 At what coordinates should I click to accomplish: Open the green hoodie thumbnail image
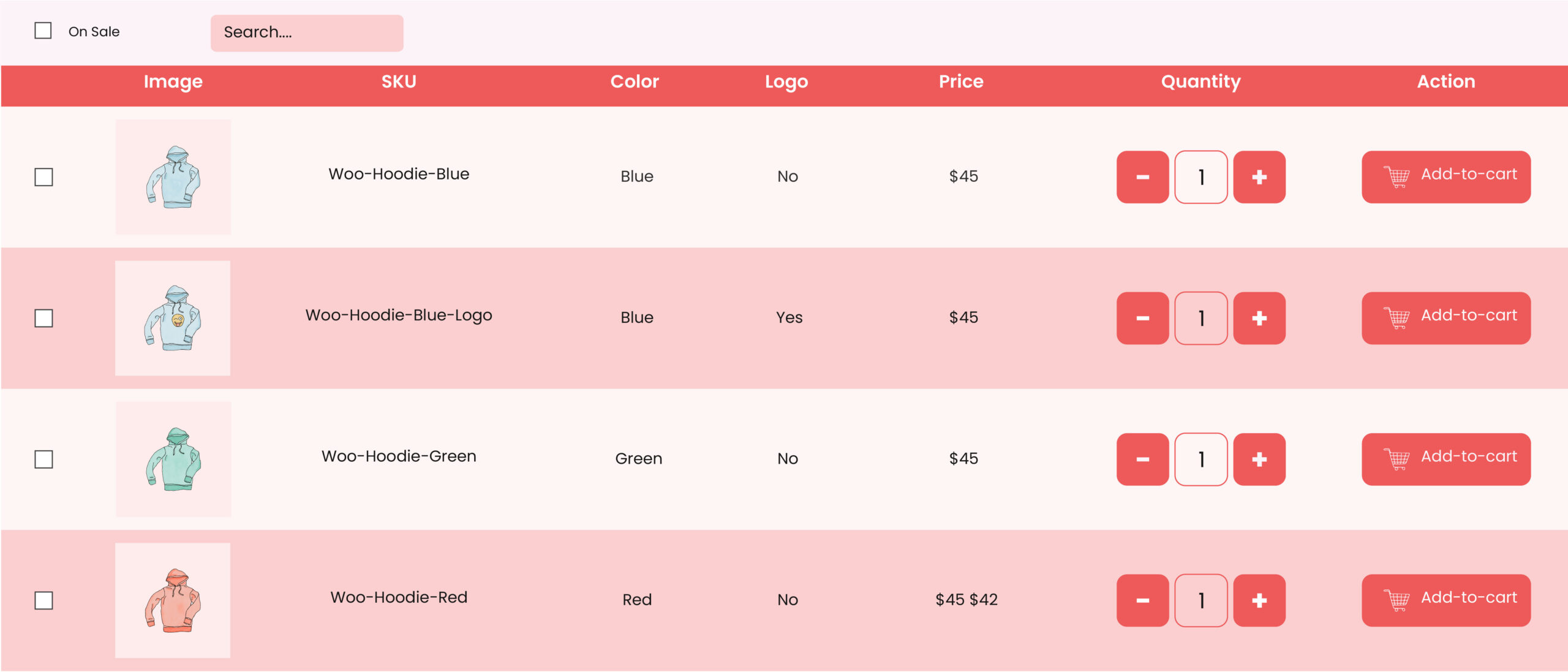(173, 459)
